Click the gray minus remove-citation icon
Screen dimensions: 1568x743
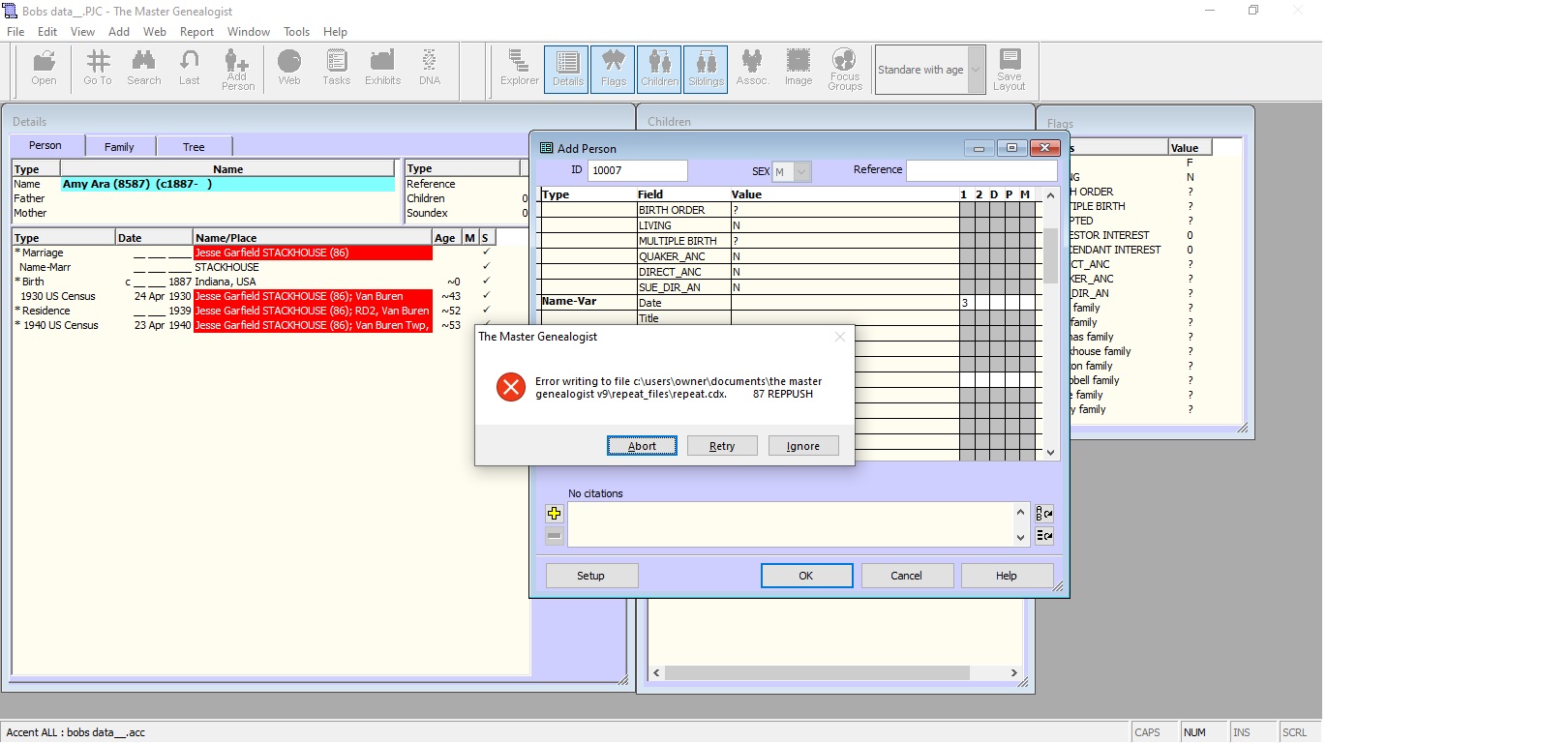pyautogui.click(x=554, y=536)
